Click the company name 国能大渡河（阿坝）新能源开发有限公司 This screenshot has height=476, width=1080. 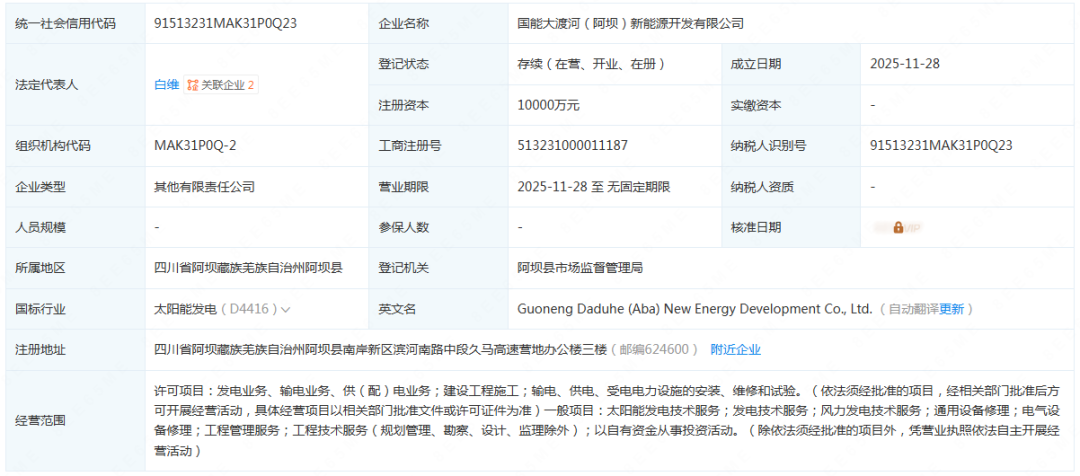click(630, 23)
